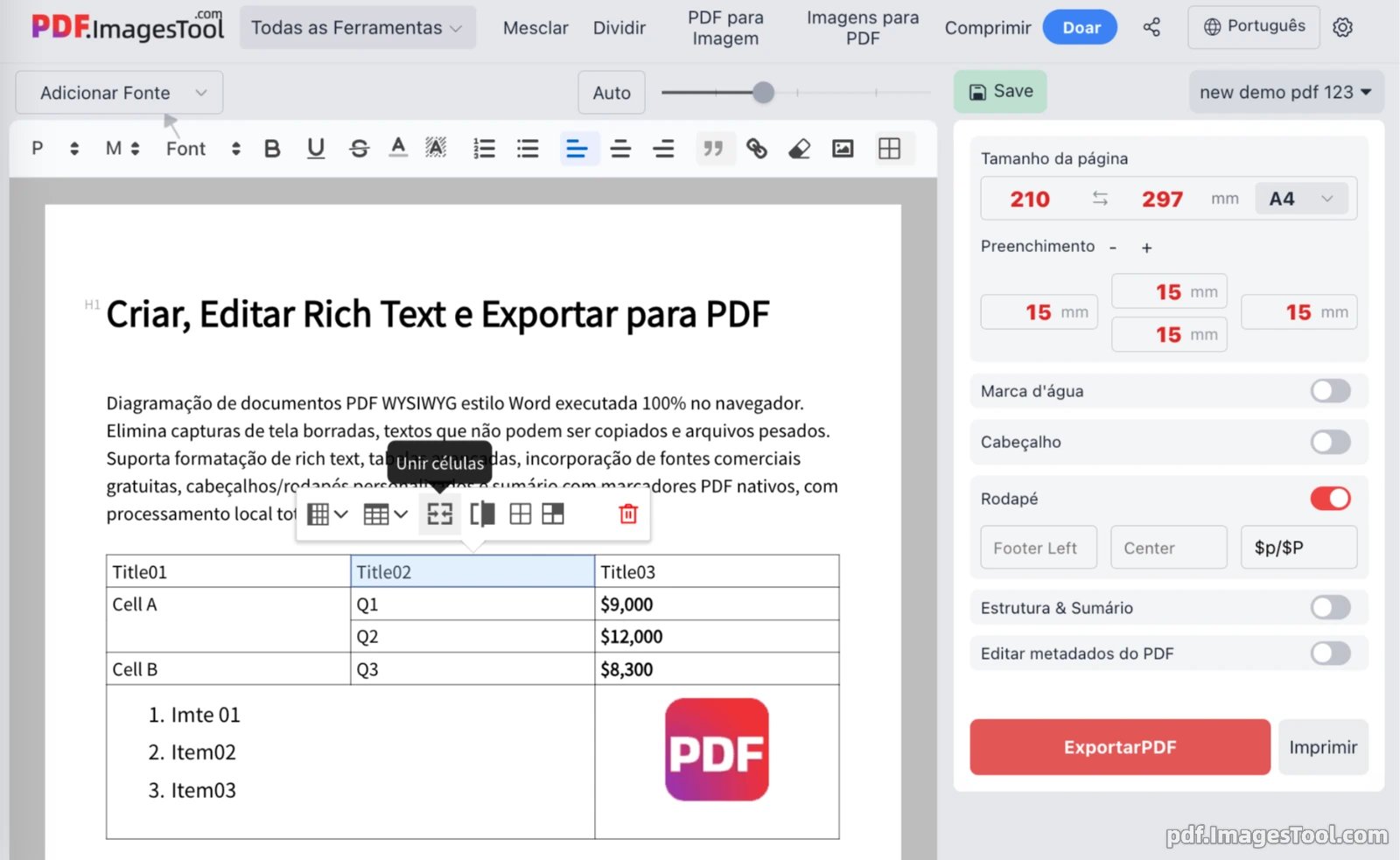Open the Adicionar Fonte dropdown

[119, 93]
